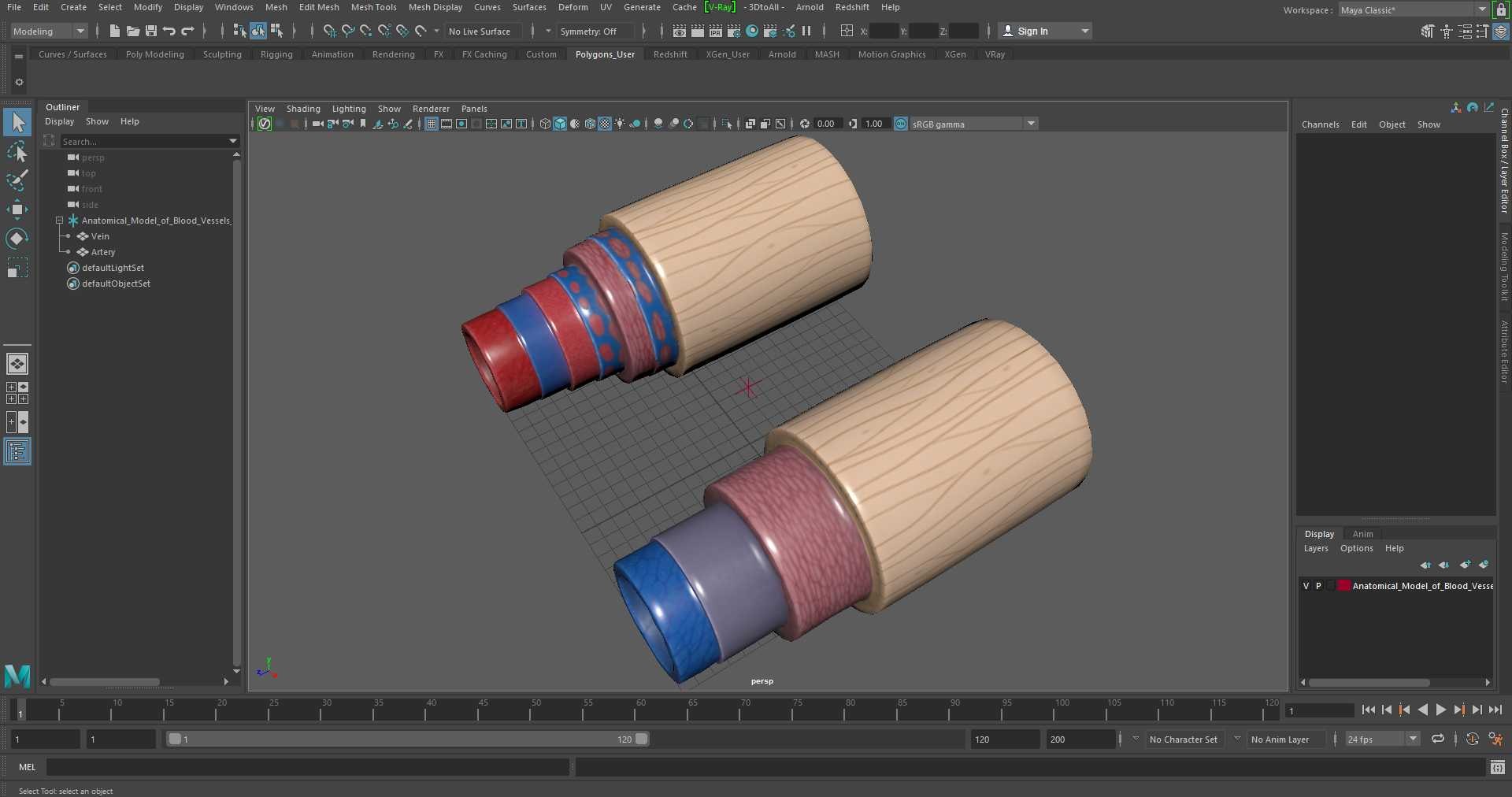Click the Pause Viewport 2.0 icon
The image size is (1512, 797).
[806, 32]
